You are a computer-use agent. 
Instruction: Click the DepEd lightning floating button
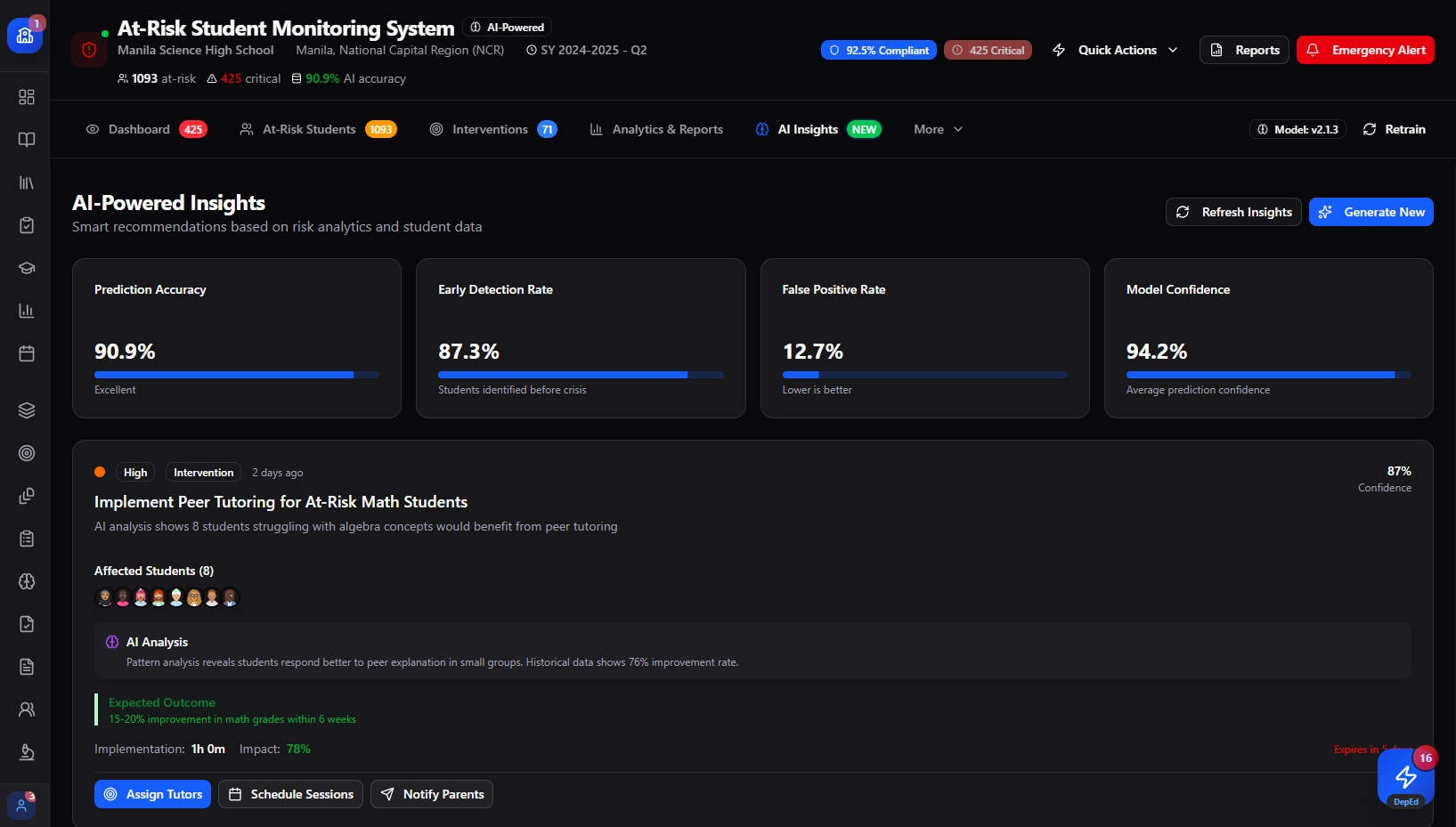[1405, 778]
